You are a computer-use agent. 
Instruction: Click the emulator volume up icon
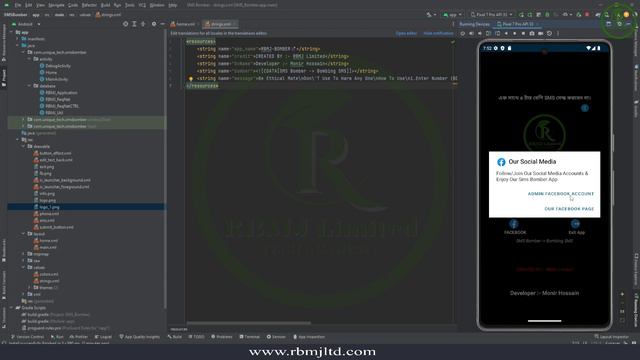pos(471,33)
